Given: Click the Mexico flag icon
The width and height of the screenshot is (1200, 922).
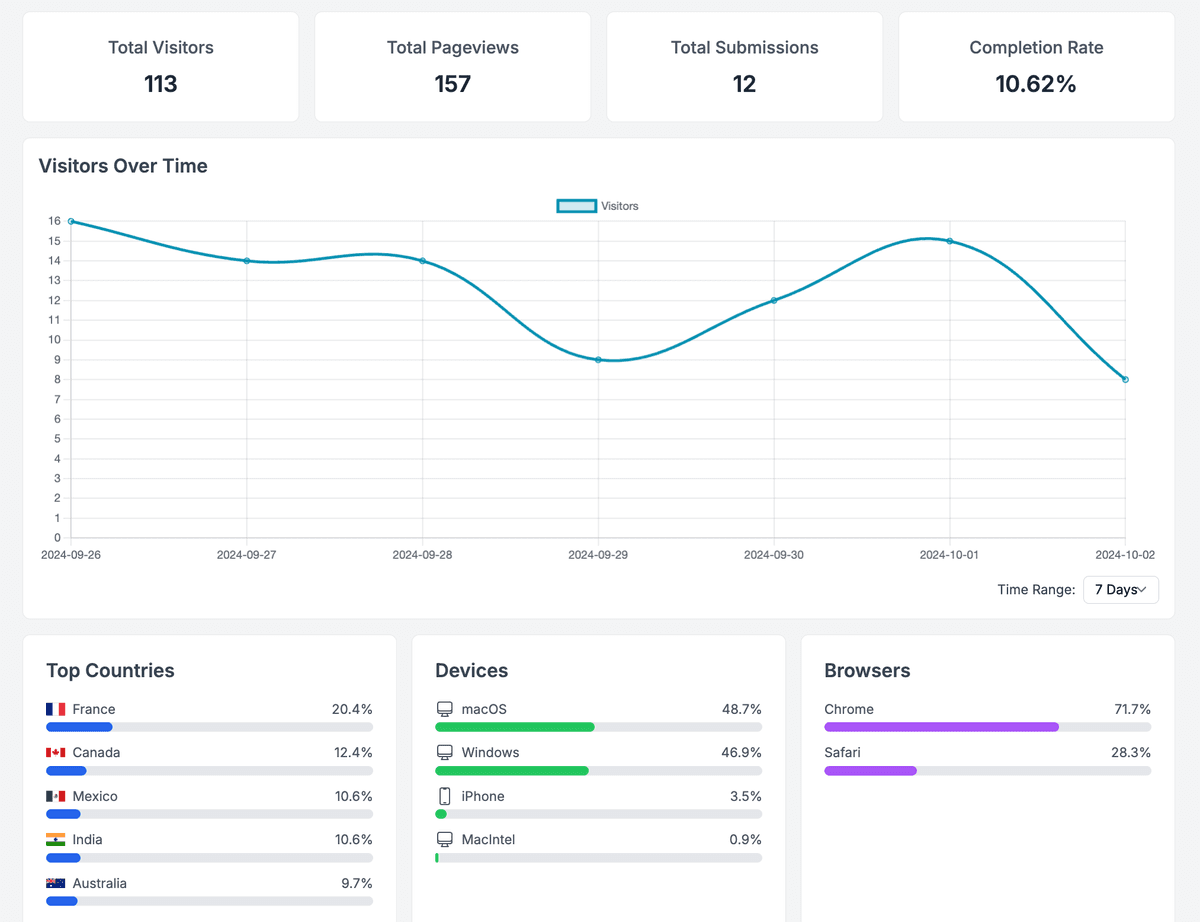Looking at the screenshot, I should click(x=57, y=796).
